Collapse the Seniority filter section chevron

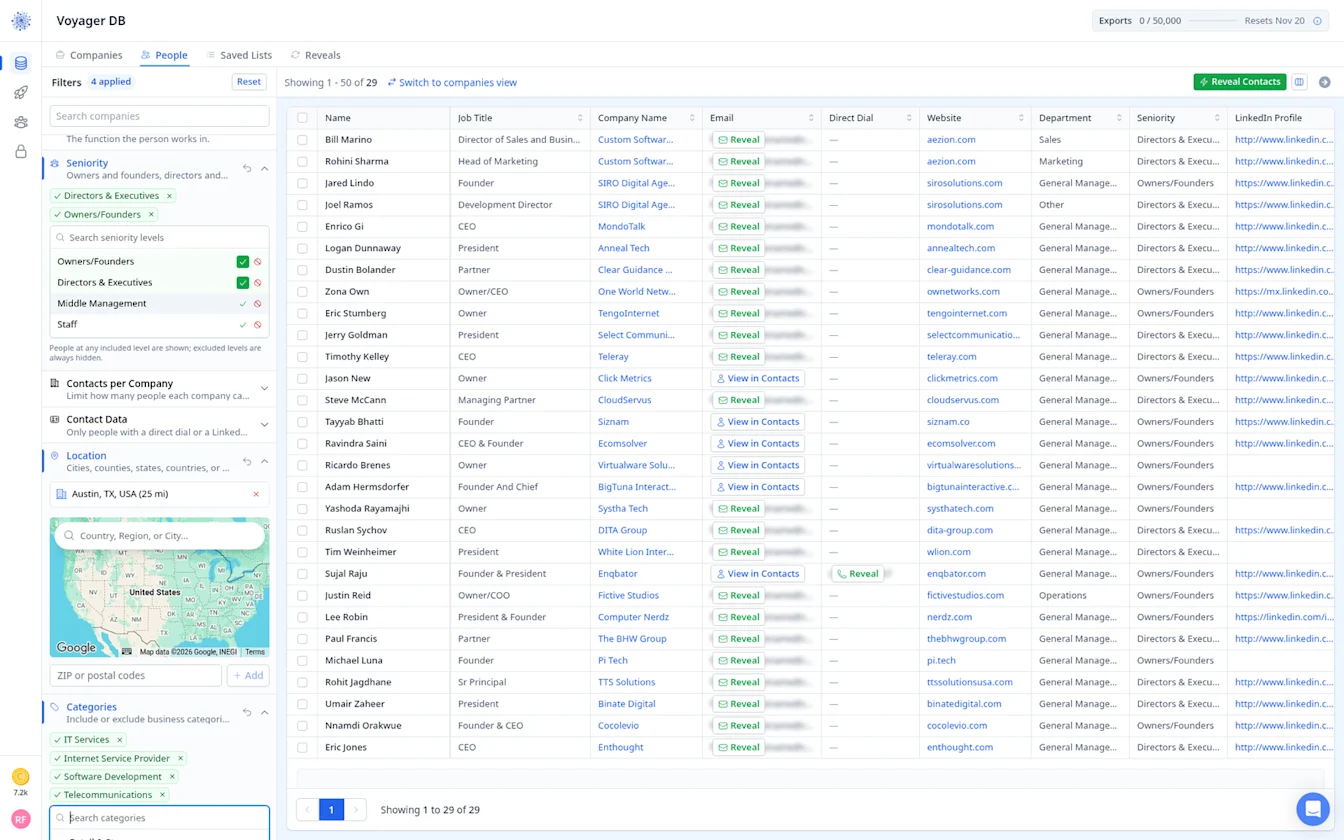pos(265,169)
